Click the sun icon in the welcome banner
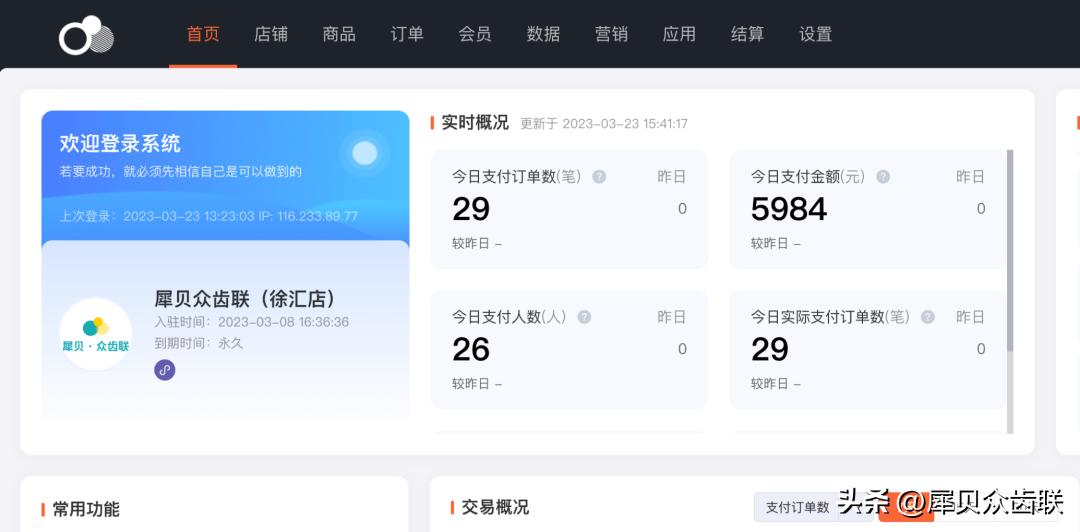Image resolution: width=1080 pixels, height=532 pixels. click(364, 153)
